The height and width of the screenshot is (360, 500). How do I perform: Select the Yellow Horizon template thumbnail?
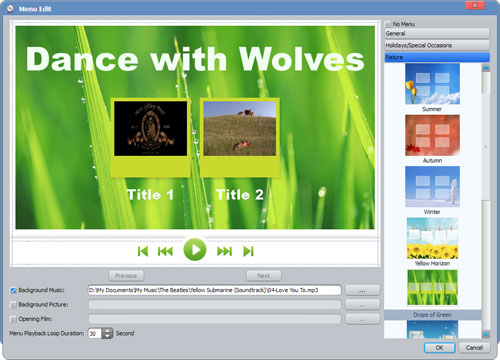pyautogui.click(x=432, y=238)
